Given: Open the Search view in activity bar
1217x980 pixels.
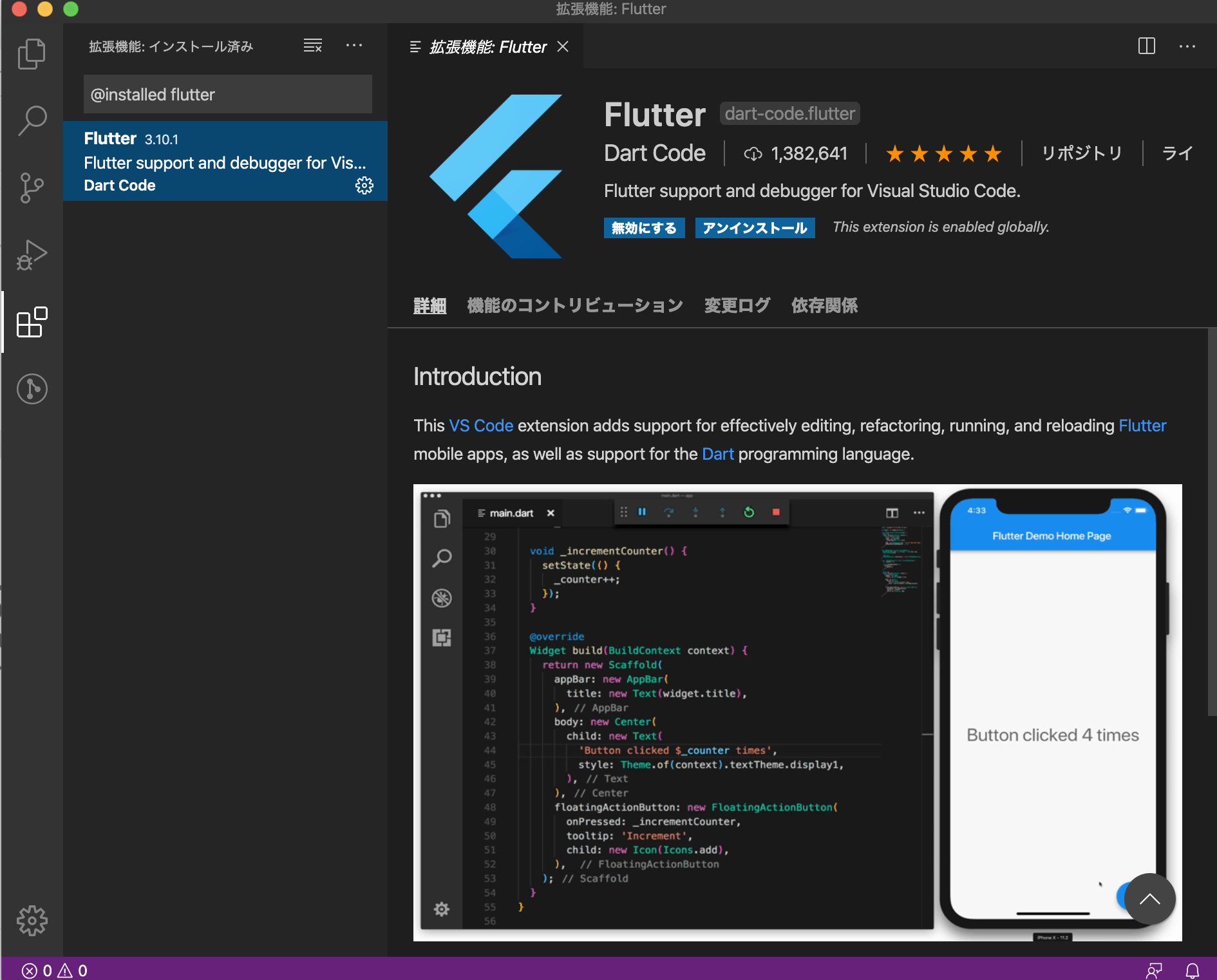Looking at the screenshot, I should pyautogui.click(x=32, y=120).
